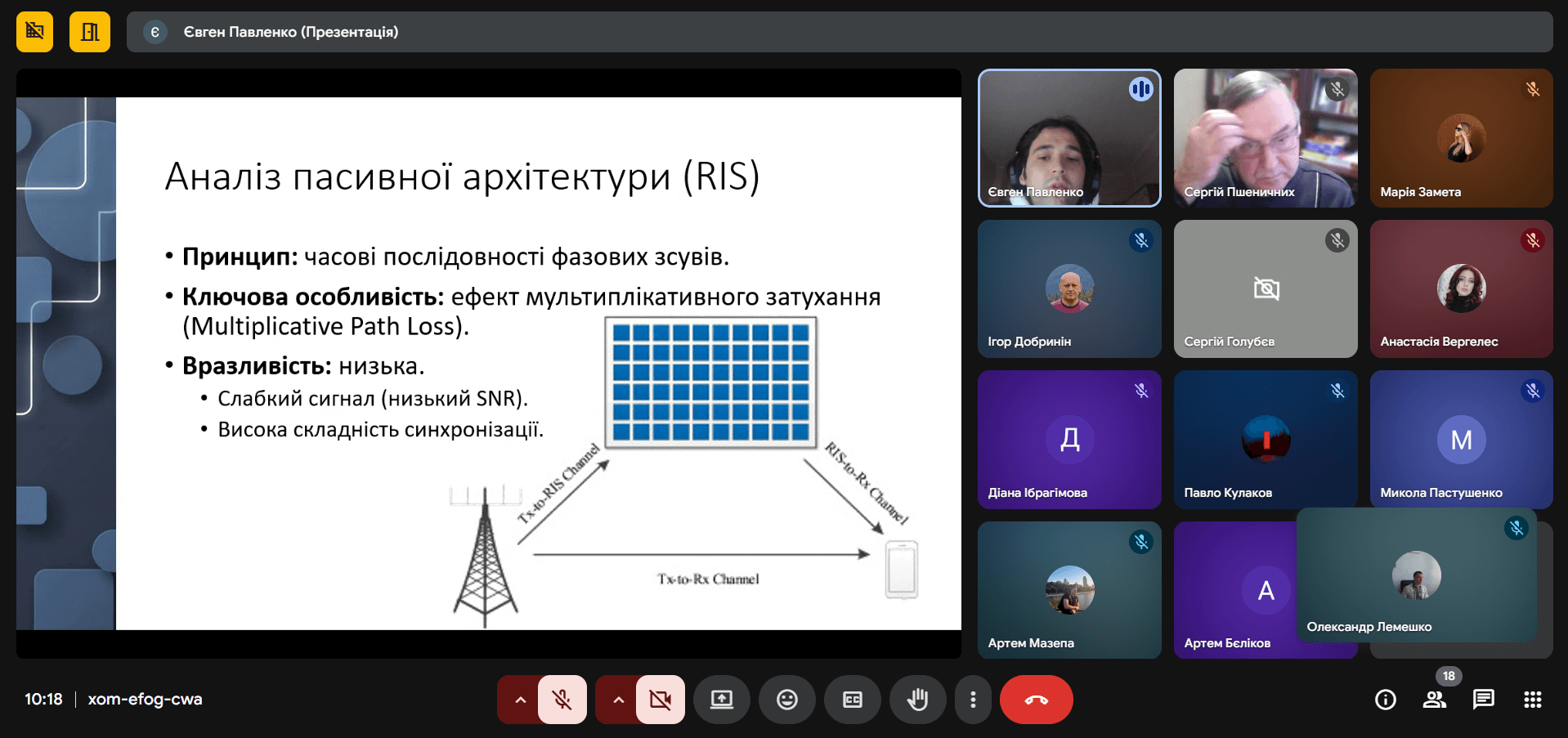Toggle closed captions
Viewport: 1568px width, 738px height.
click(x=852, y=700)
